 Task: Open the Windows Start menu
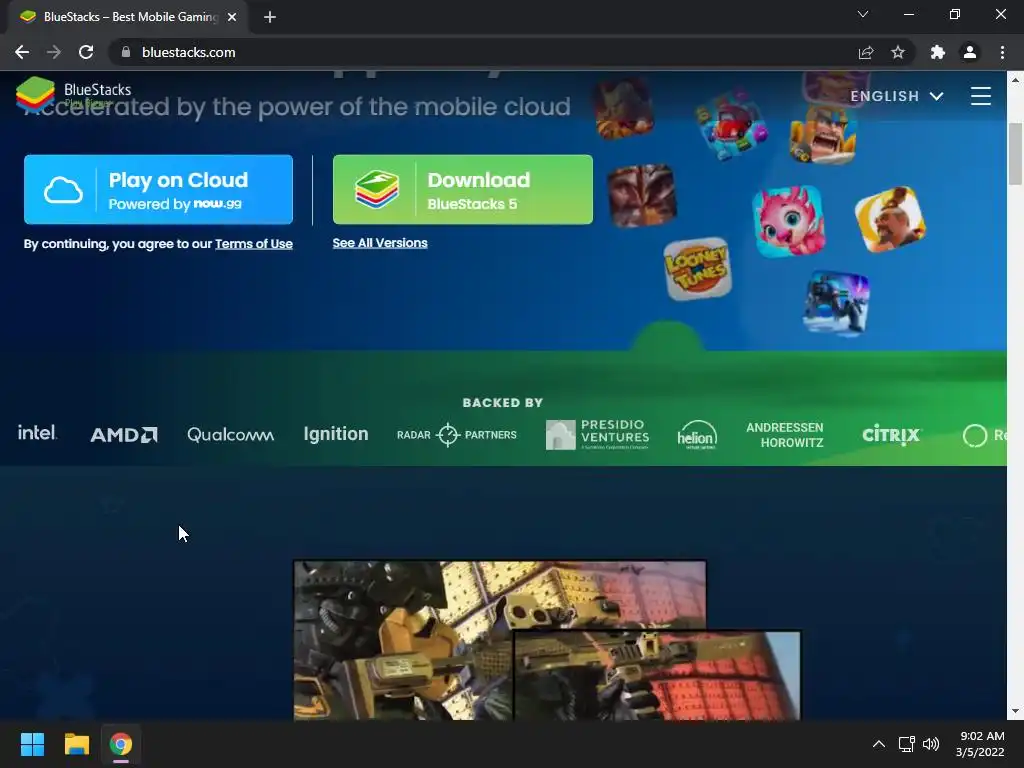click(x=32, y=744)
